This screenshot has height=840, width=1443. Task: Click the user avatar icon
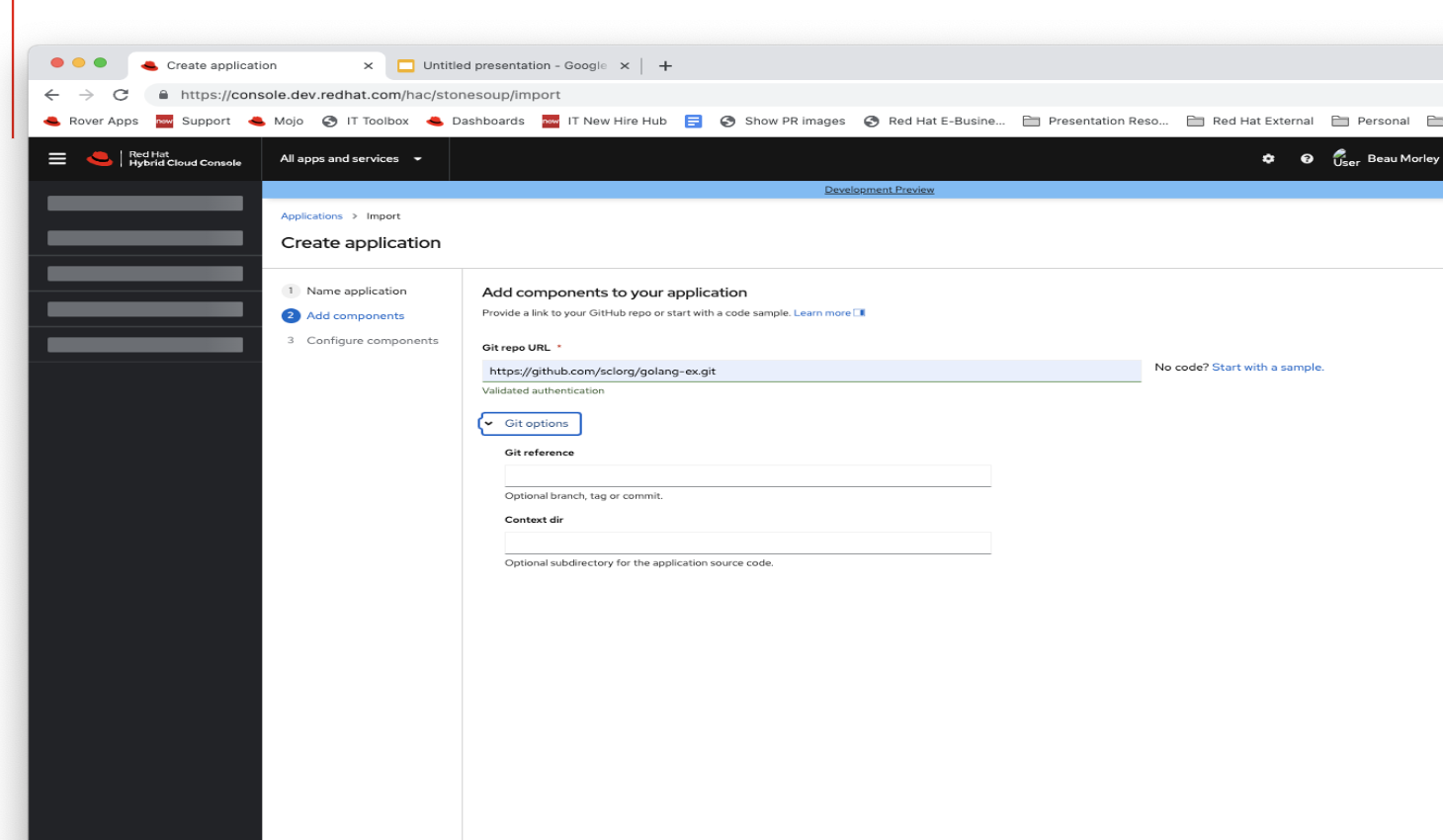(x=1345, y=158)
